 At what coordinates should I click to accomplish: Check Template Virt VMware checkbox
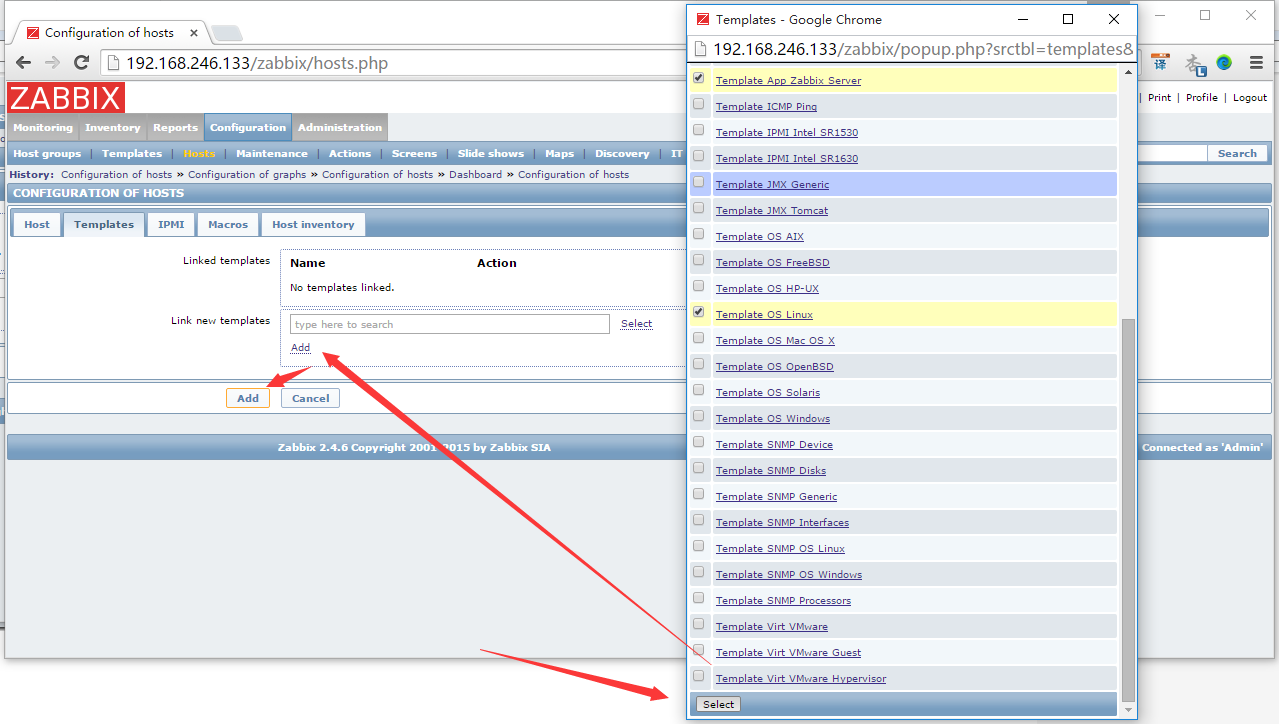[x=698, y=624]
